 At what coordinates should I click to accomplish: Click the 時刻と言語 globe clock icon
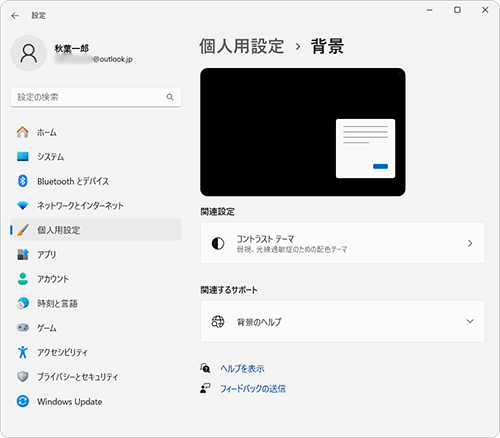coord(23,303)
